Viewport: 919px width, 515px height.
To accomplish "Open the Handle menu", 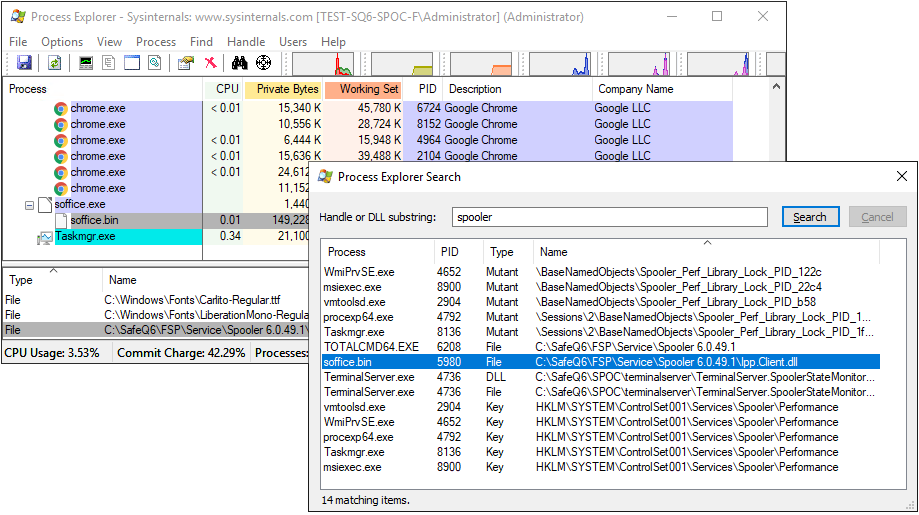I will tap(246, 42).
